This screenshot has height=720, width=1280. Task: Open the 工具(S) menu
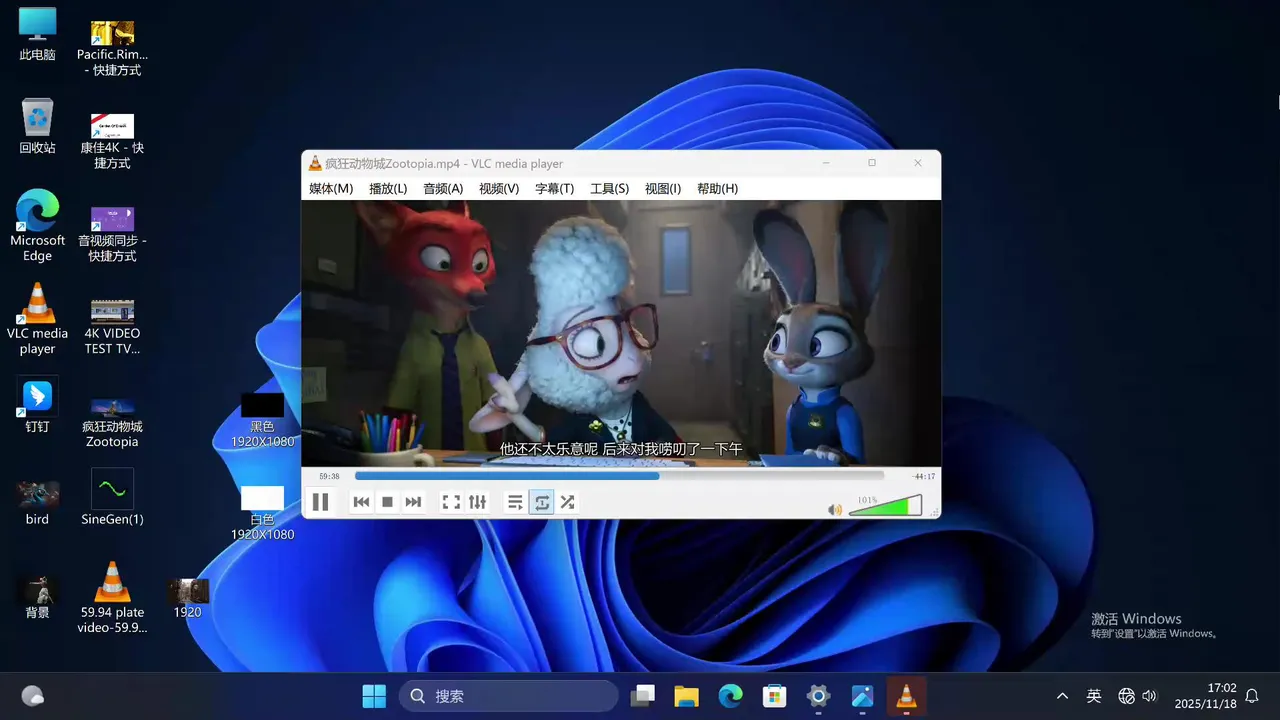click(x=609, y=188)
